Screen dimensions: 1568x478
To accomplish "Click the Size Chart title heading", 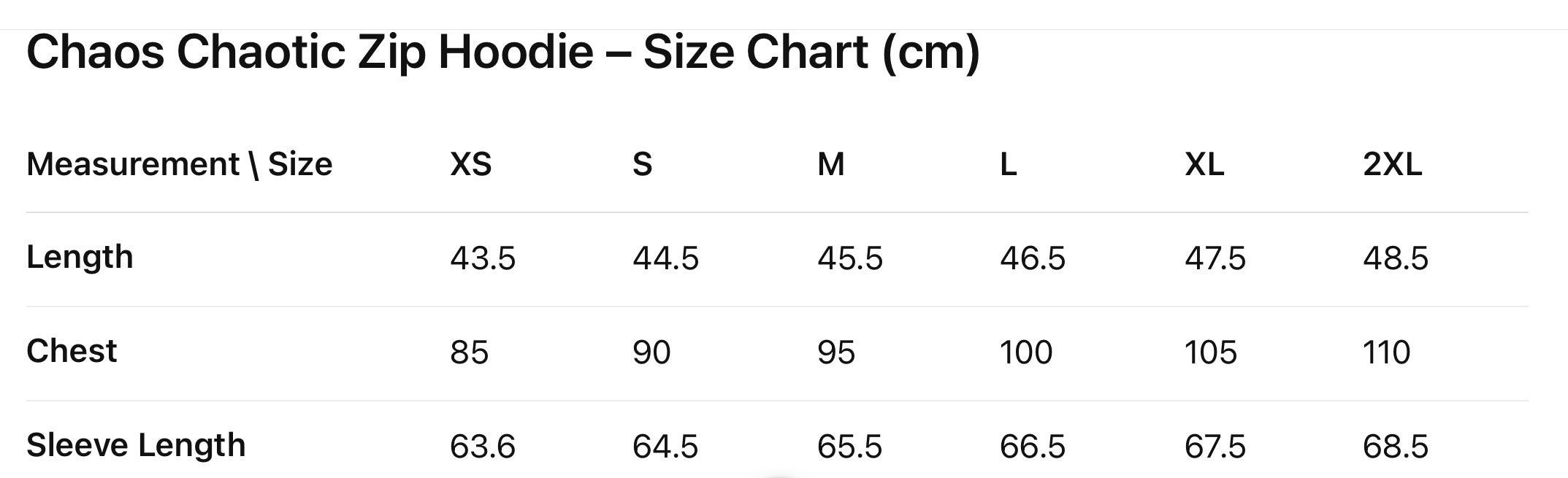I will [502, 53].
